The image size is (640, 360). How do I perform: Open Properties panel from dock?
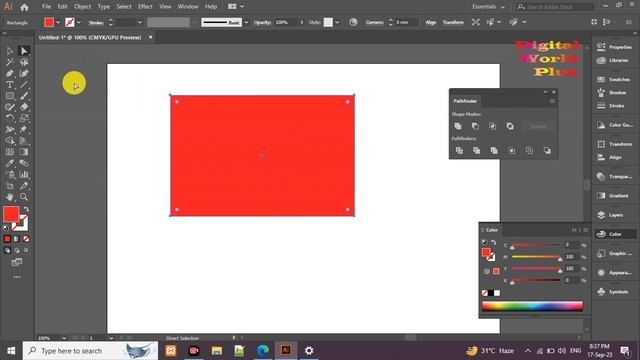click(614, 47)
